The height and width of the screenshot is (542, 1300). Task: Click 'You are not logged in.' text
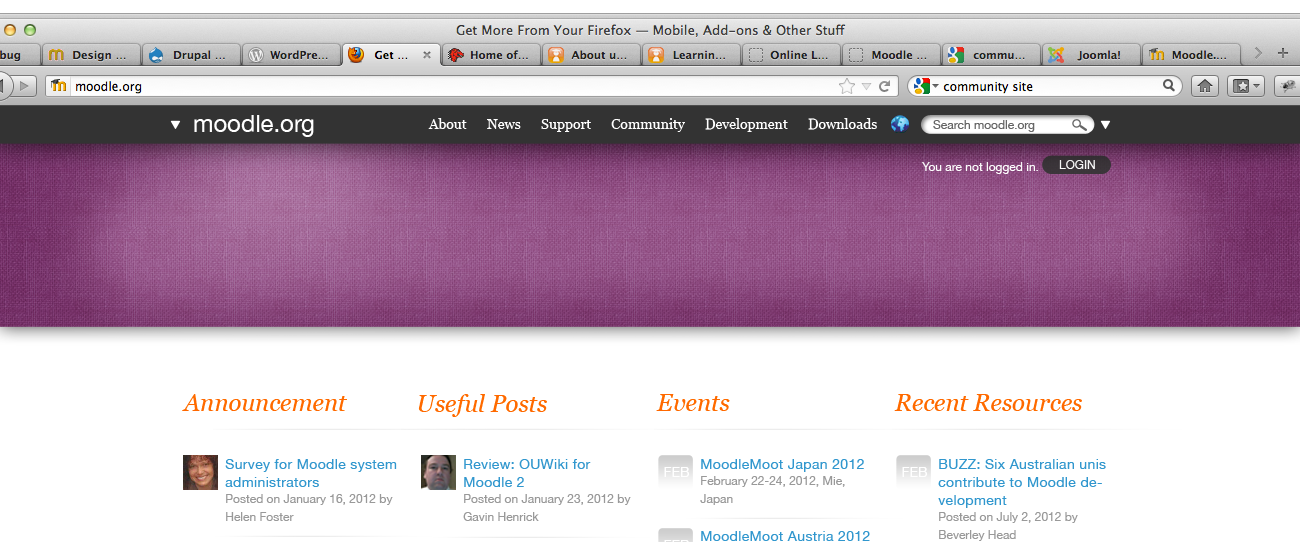pos(980,167)
